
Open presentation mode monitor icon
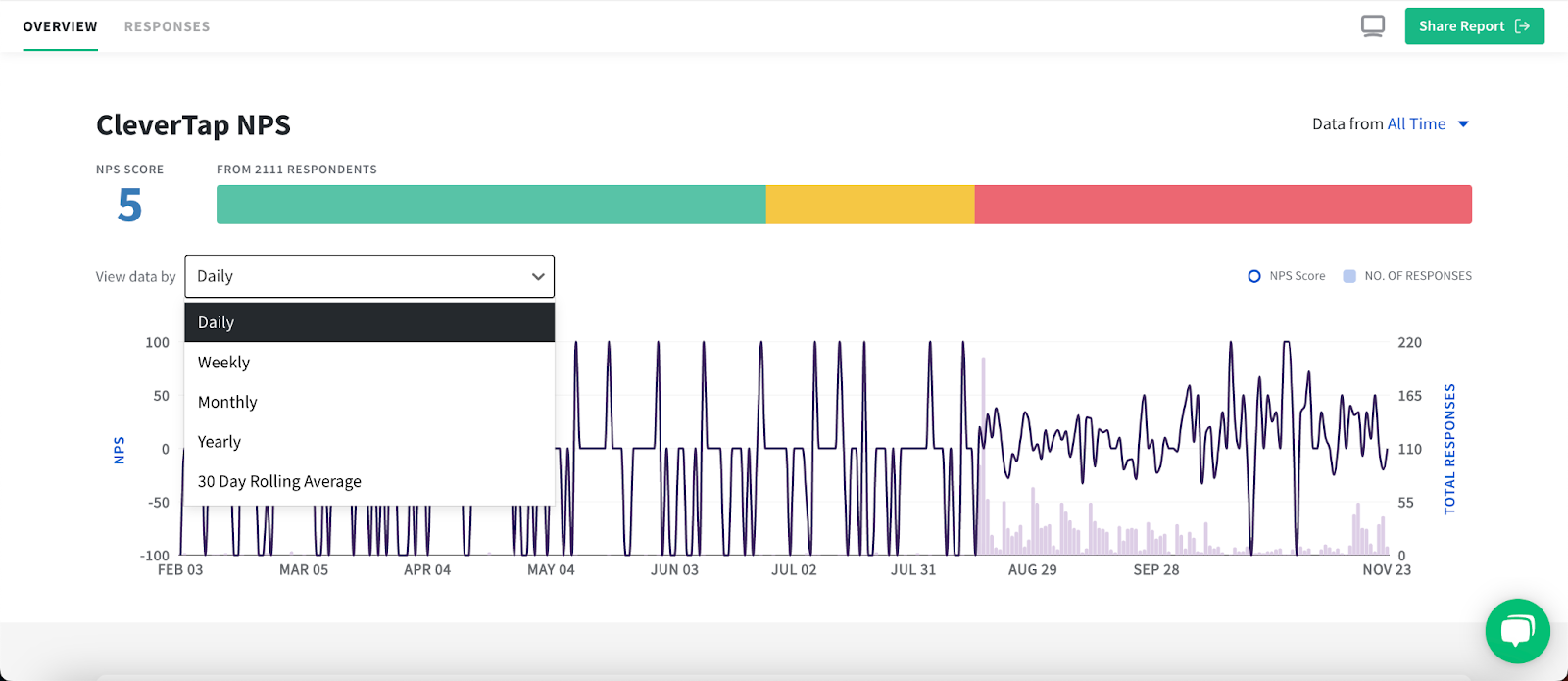(1373, 26)
